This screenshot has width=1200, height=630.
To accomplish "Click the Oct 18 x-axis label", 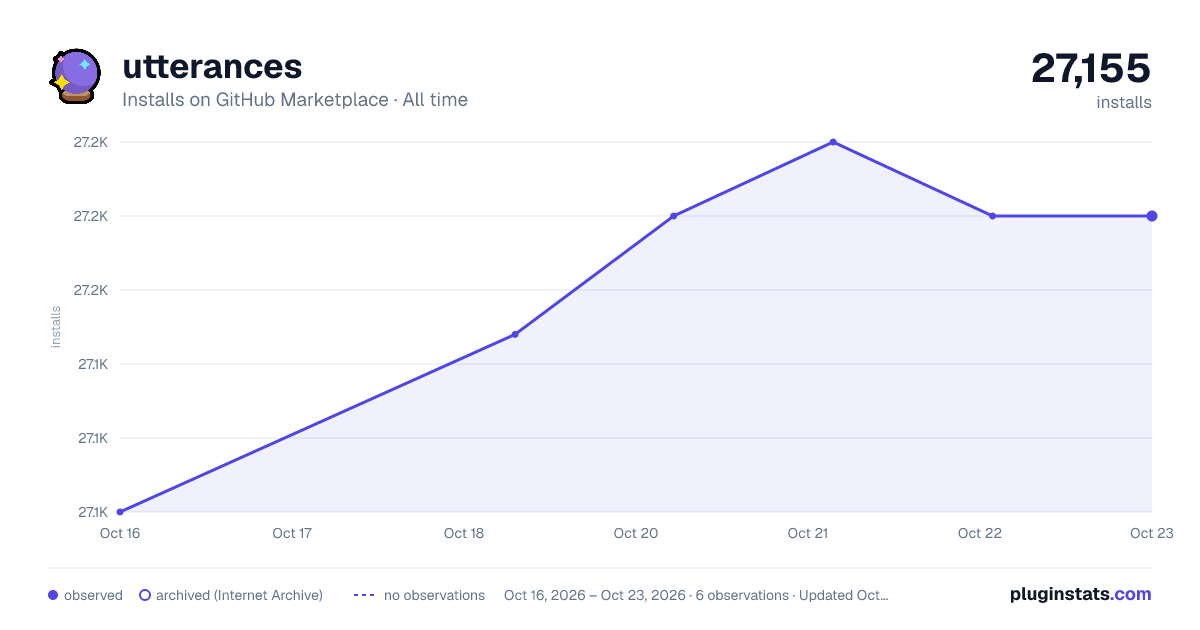I will click(x=464, y=533).
